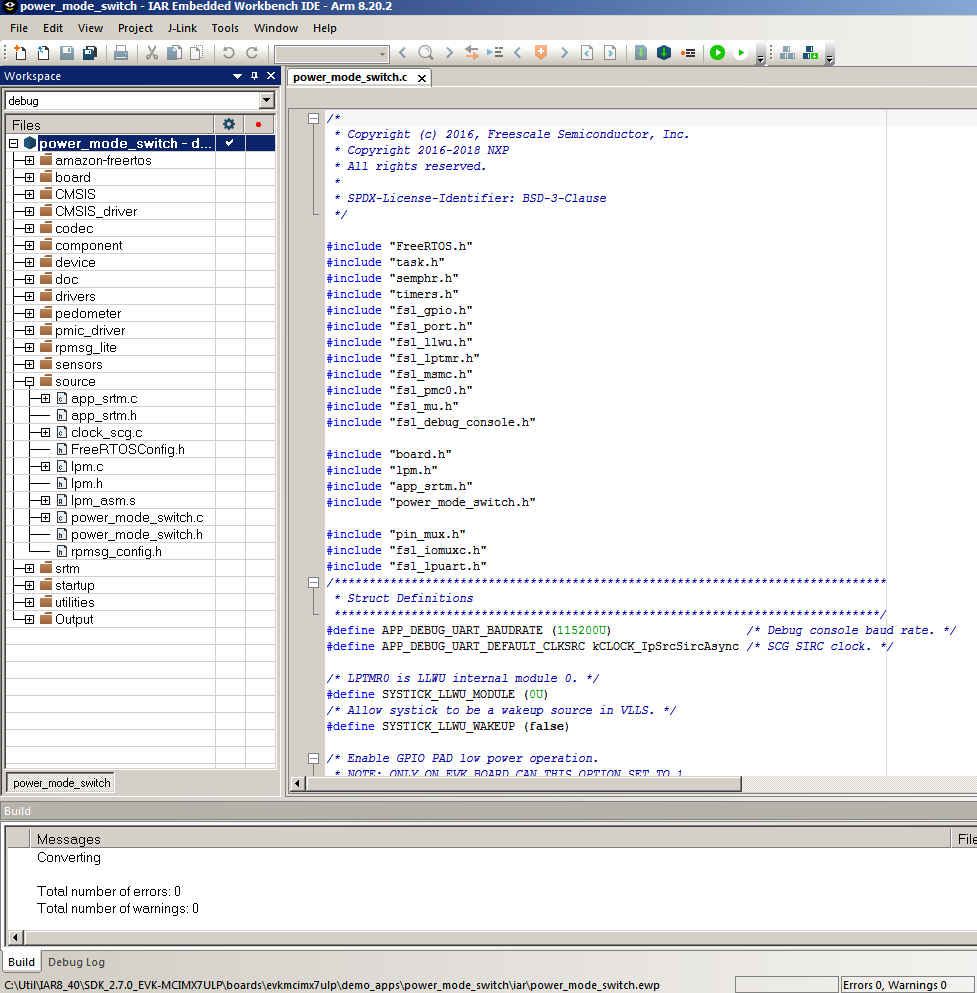
Task: Expand the app_srtm.c file node
Action: point(46,398)
